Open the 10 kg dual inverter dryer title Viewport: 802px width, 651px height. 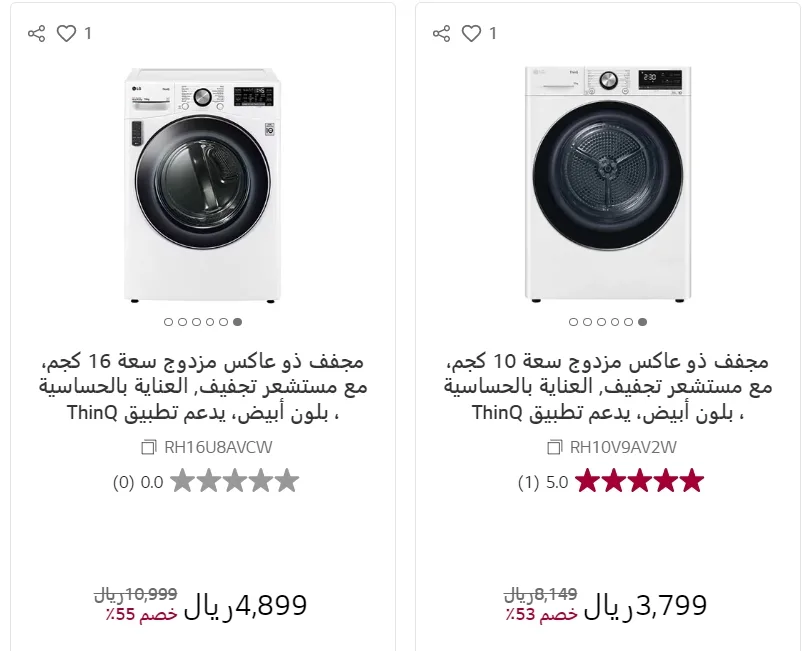click(608, 386)
